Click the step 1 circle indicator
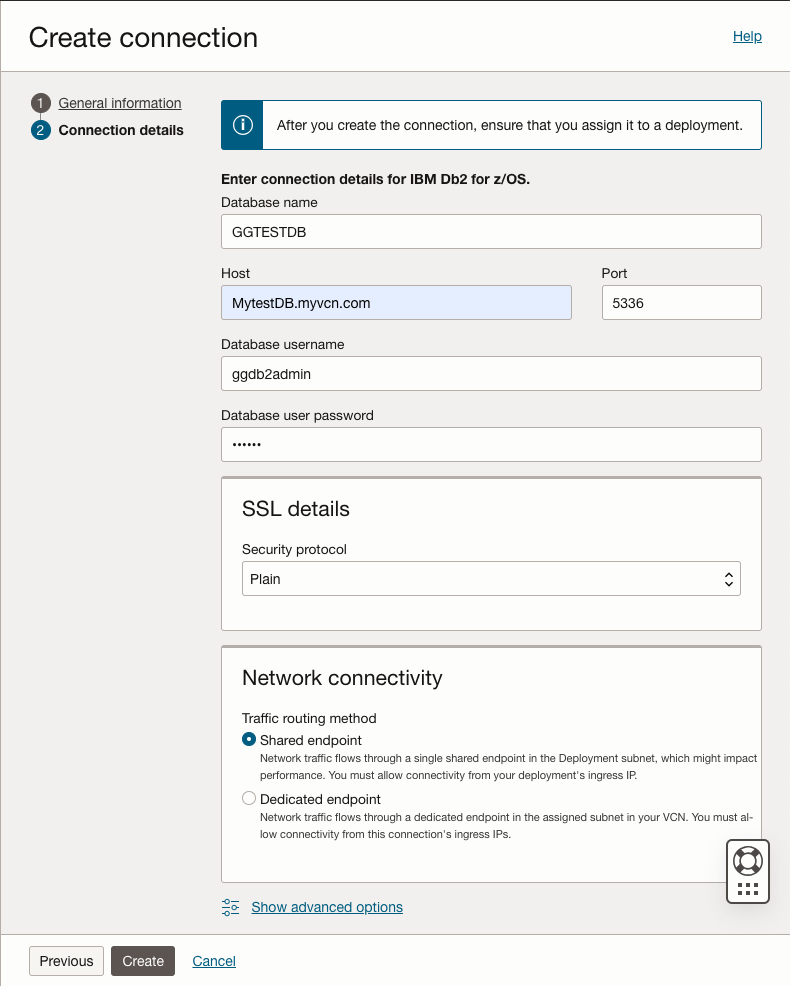This screenshot has width=790, height=986. 40,103
